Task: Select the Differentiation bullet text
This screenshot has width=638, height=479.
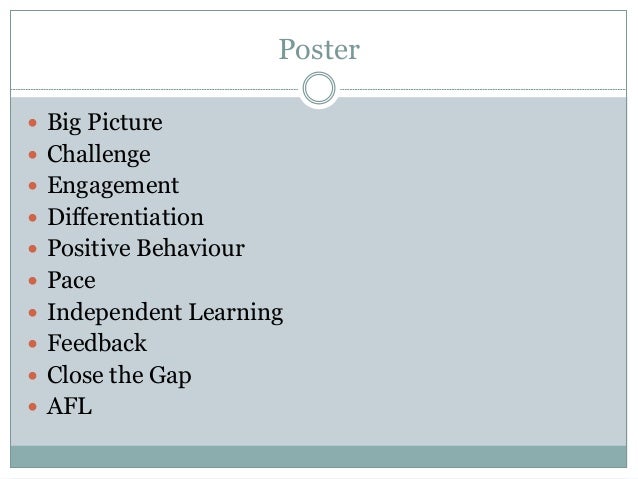Action: coord(125,217)
